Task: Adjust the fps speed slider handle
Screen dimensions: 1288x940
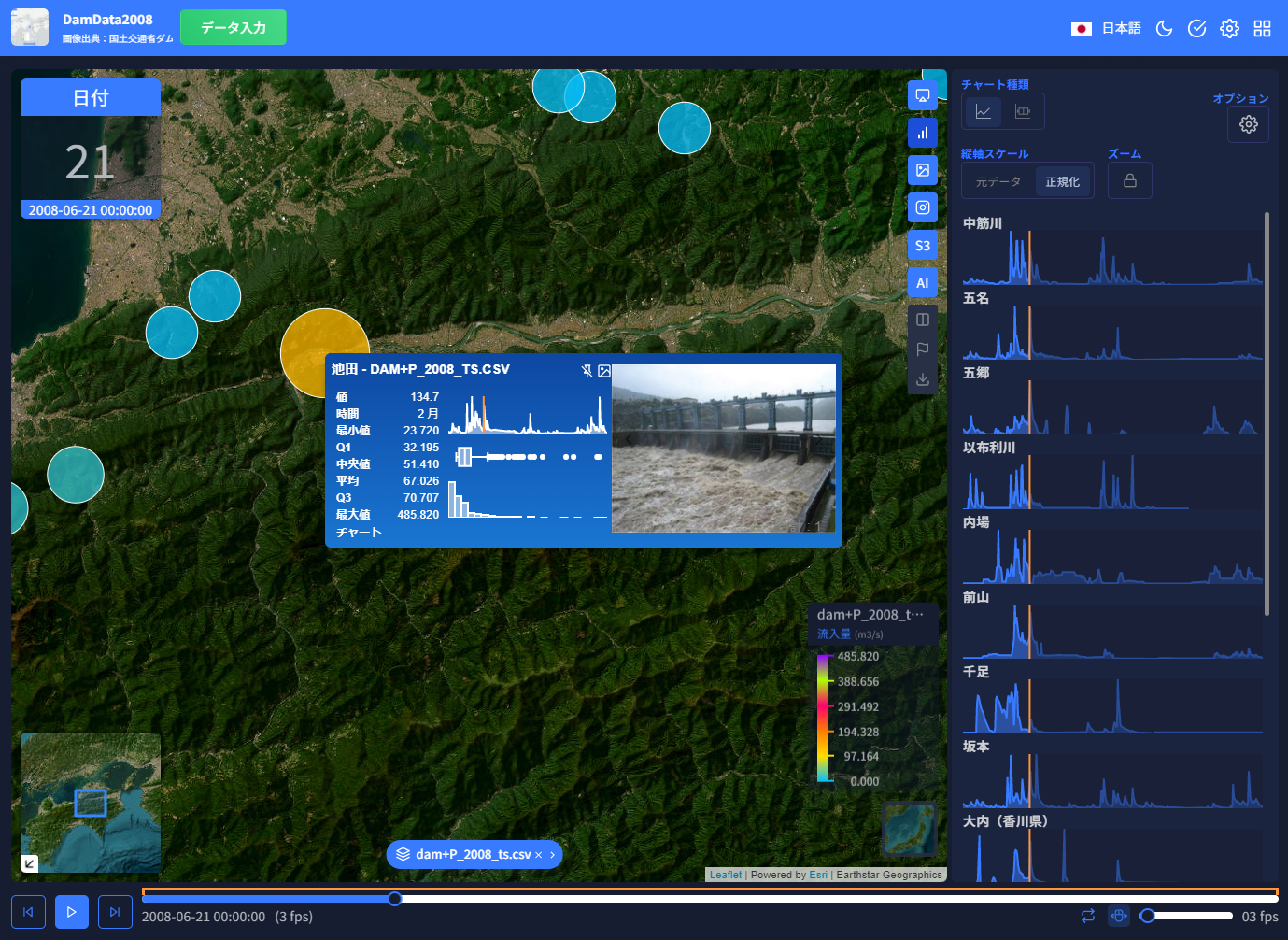Action: click(x=1147, y=916)
